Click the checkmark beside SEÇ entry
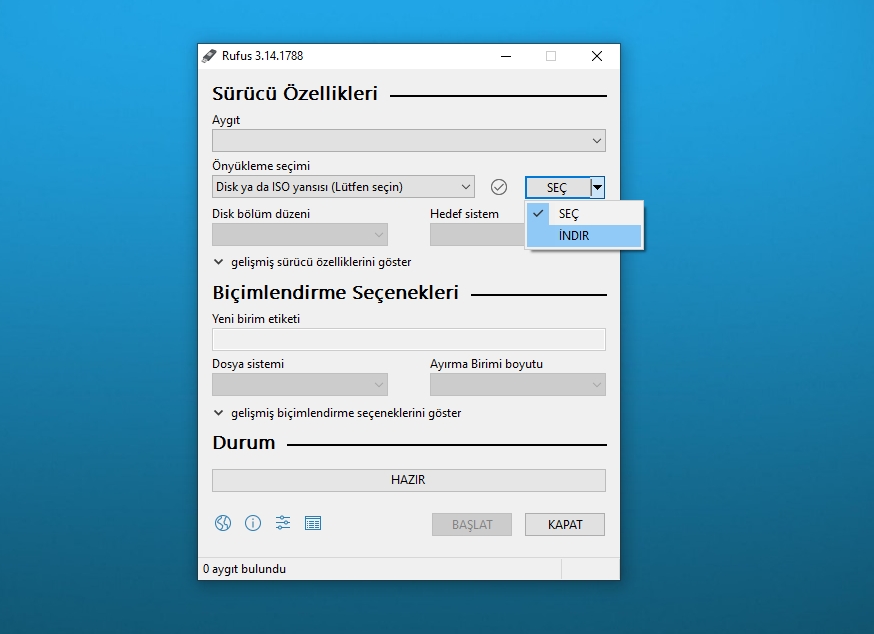Viewport: 874px width, 634px height. 538,213
